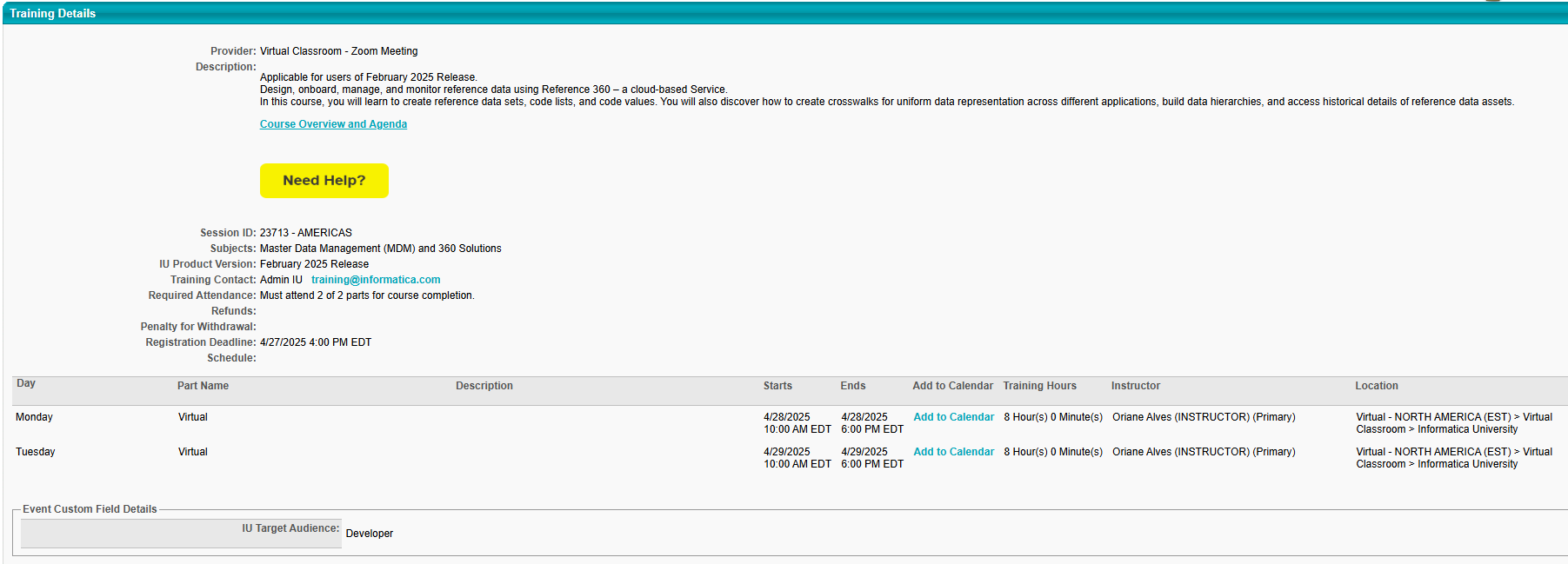Click the Developer target audience value
1568x564 pixels.
[x=369, y=534]
